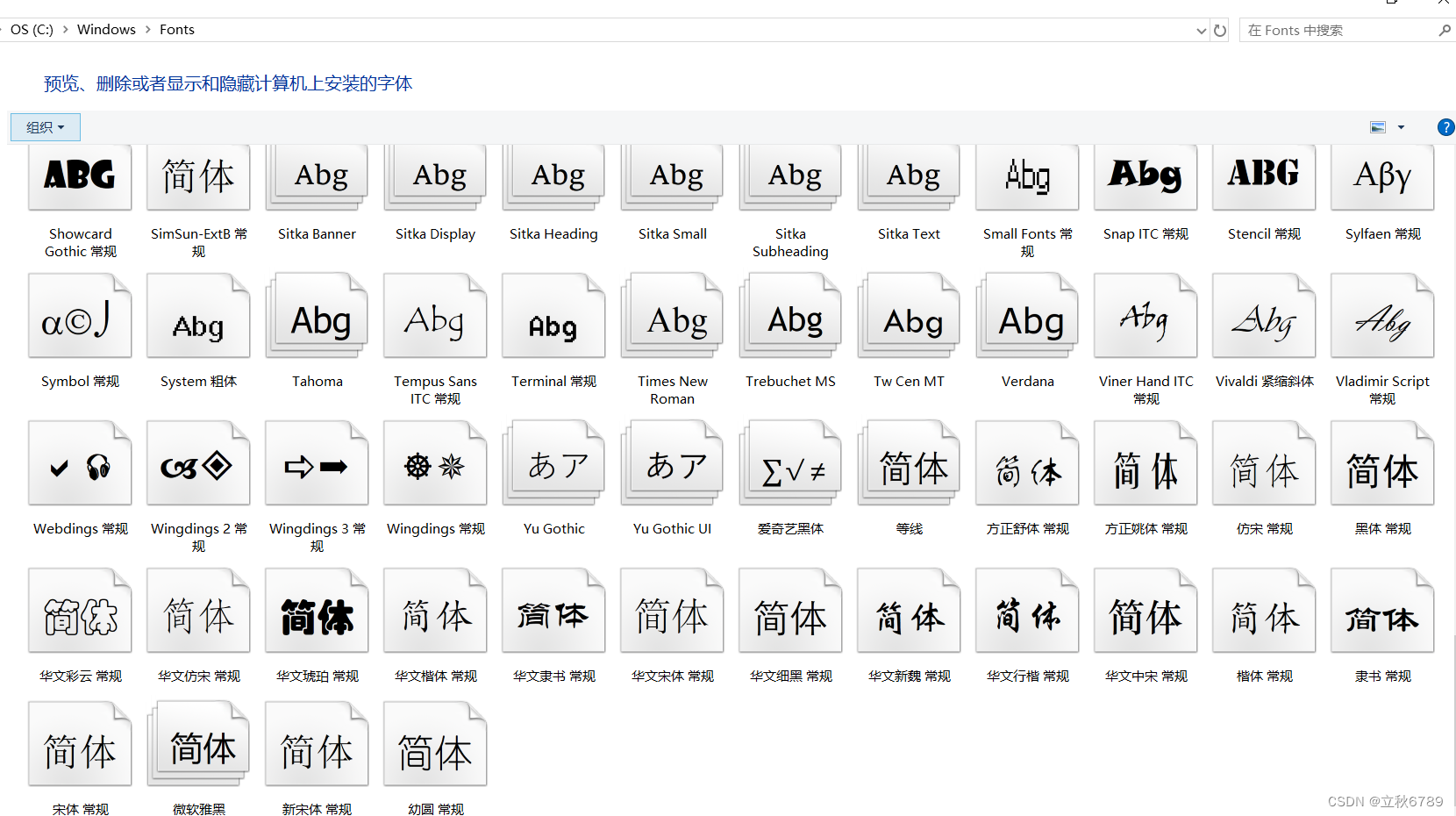Select the Tw Cen MT font icon
1456x816 pixels.
pos(909,316)
